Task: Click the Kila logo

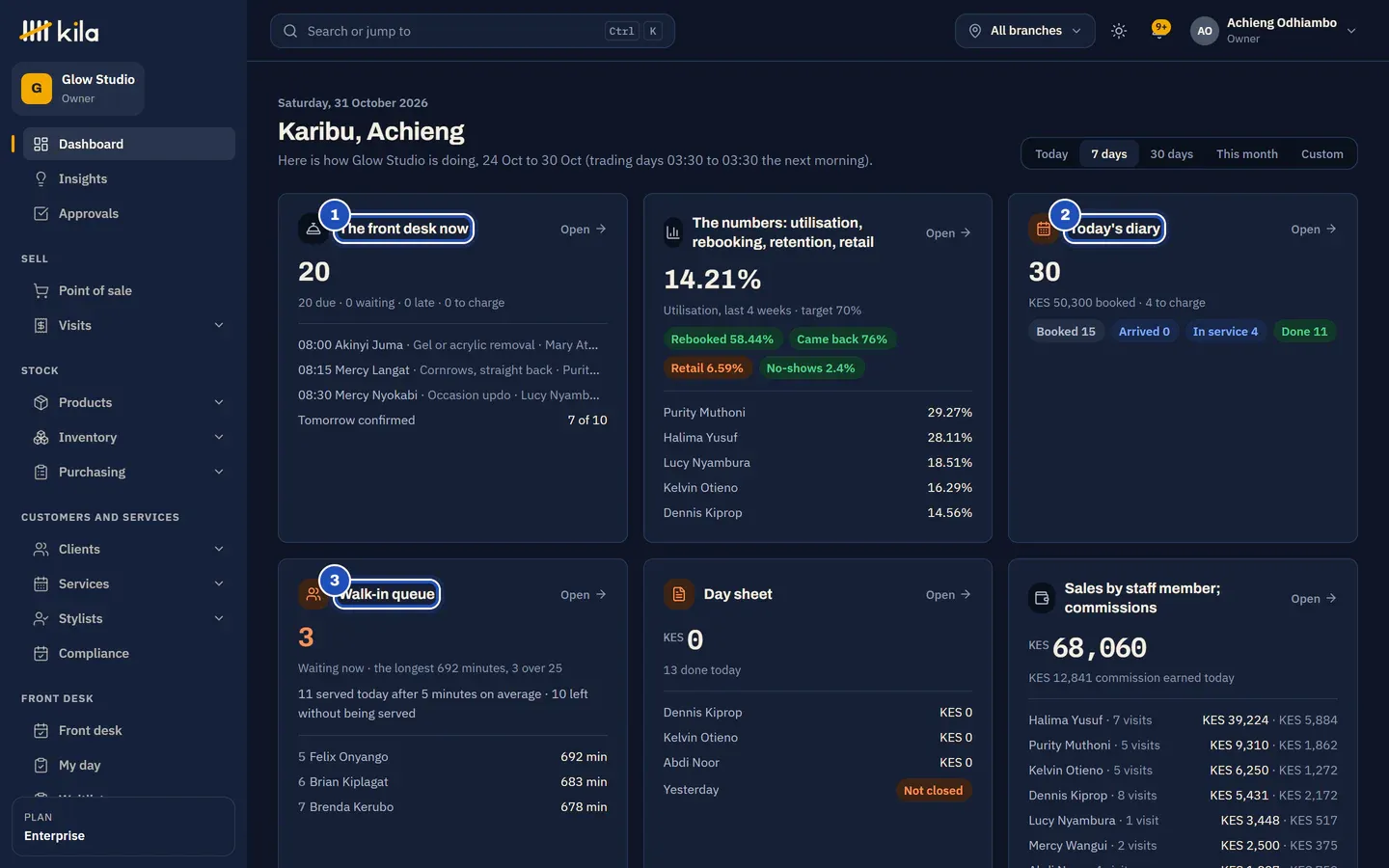Action: tap(59, 31)
